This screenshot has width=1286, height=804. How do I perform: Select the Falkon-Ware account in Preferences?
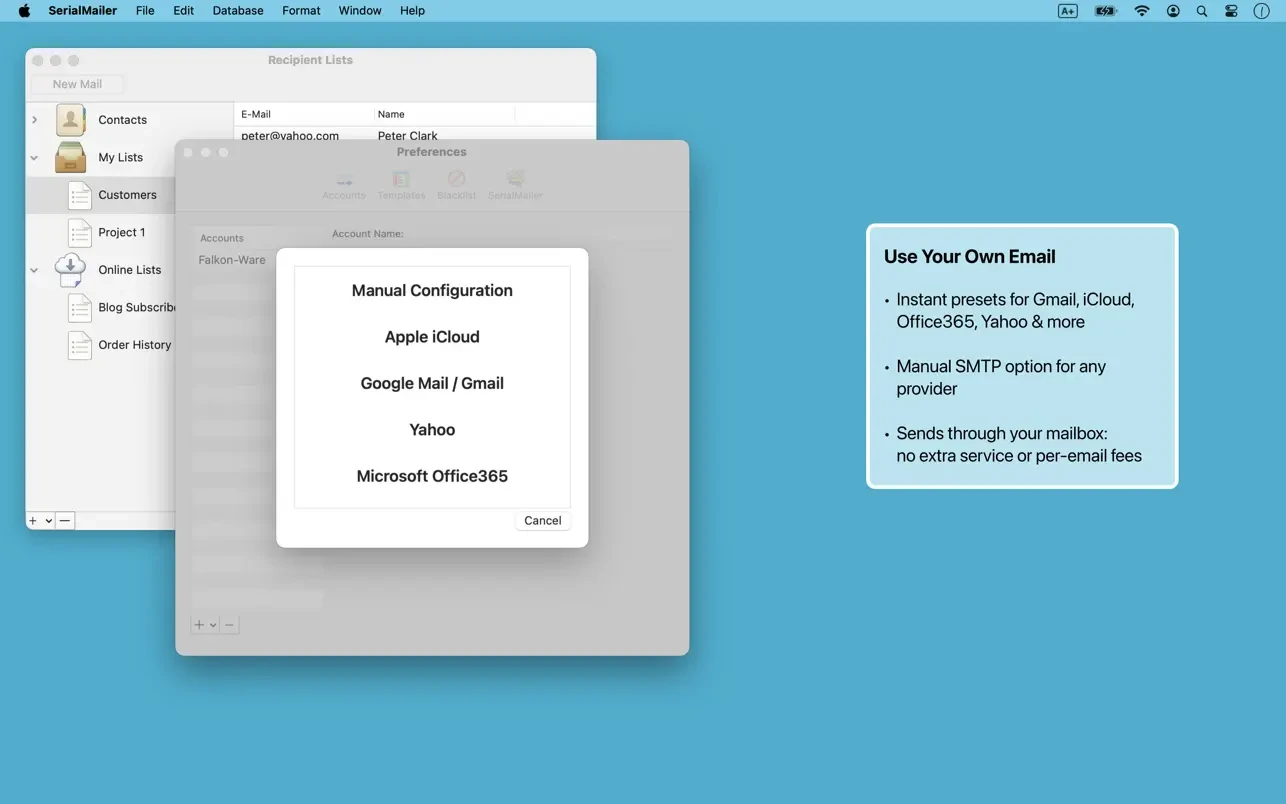click(x=232, y=260)
